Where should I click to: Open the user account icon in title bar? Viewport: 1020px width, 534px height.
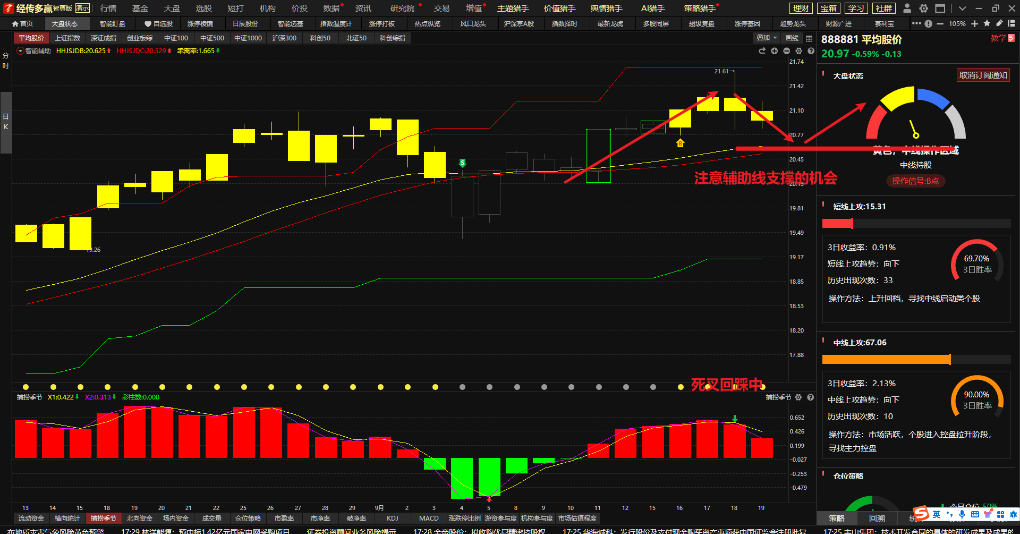pyautogui.click(x=907, y=8)
